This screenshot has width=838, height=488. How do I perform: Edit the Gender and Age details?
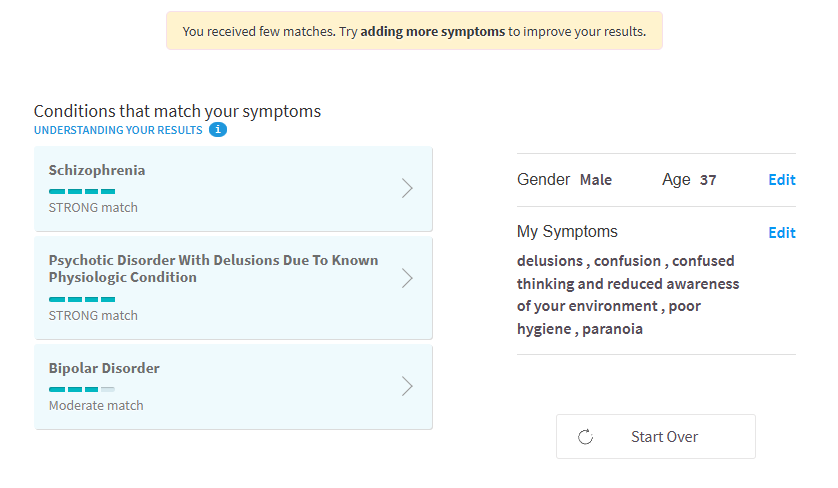click(x=782, y=180)
